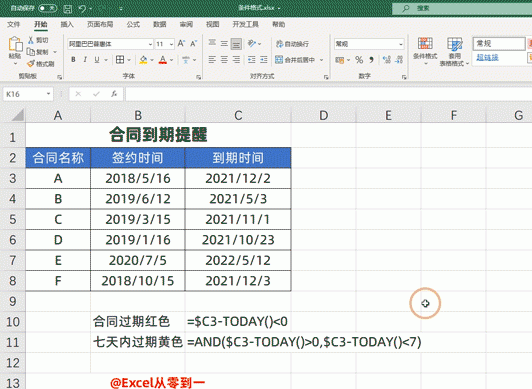Open the 文件 (File) tab
Viewport: 532px width, 389px height.
point(14,24)
